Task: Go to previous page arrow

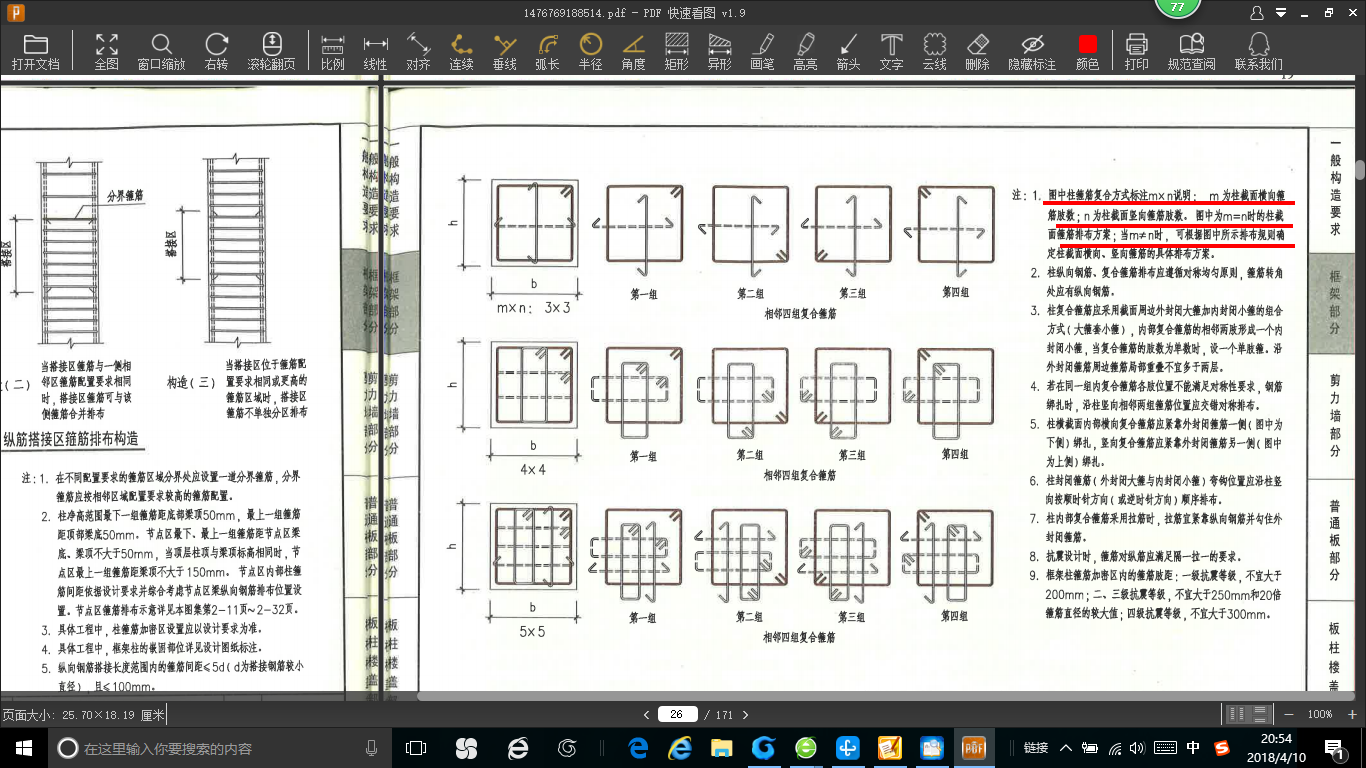Action: click(647, 714)
